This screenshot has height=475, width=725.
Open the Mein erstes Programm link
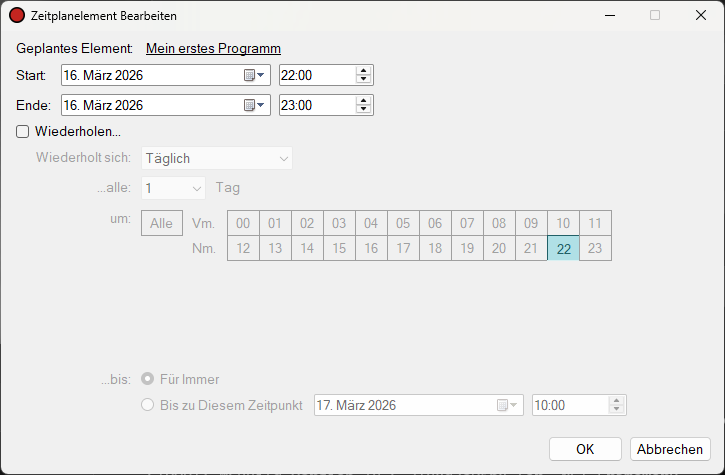pos(213,48)
